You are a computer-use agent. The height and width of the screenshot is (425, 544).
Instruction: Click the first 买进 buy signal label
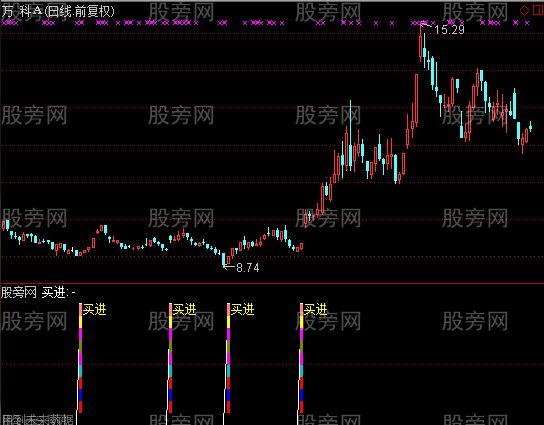[94, 309]
